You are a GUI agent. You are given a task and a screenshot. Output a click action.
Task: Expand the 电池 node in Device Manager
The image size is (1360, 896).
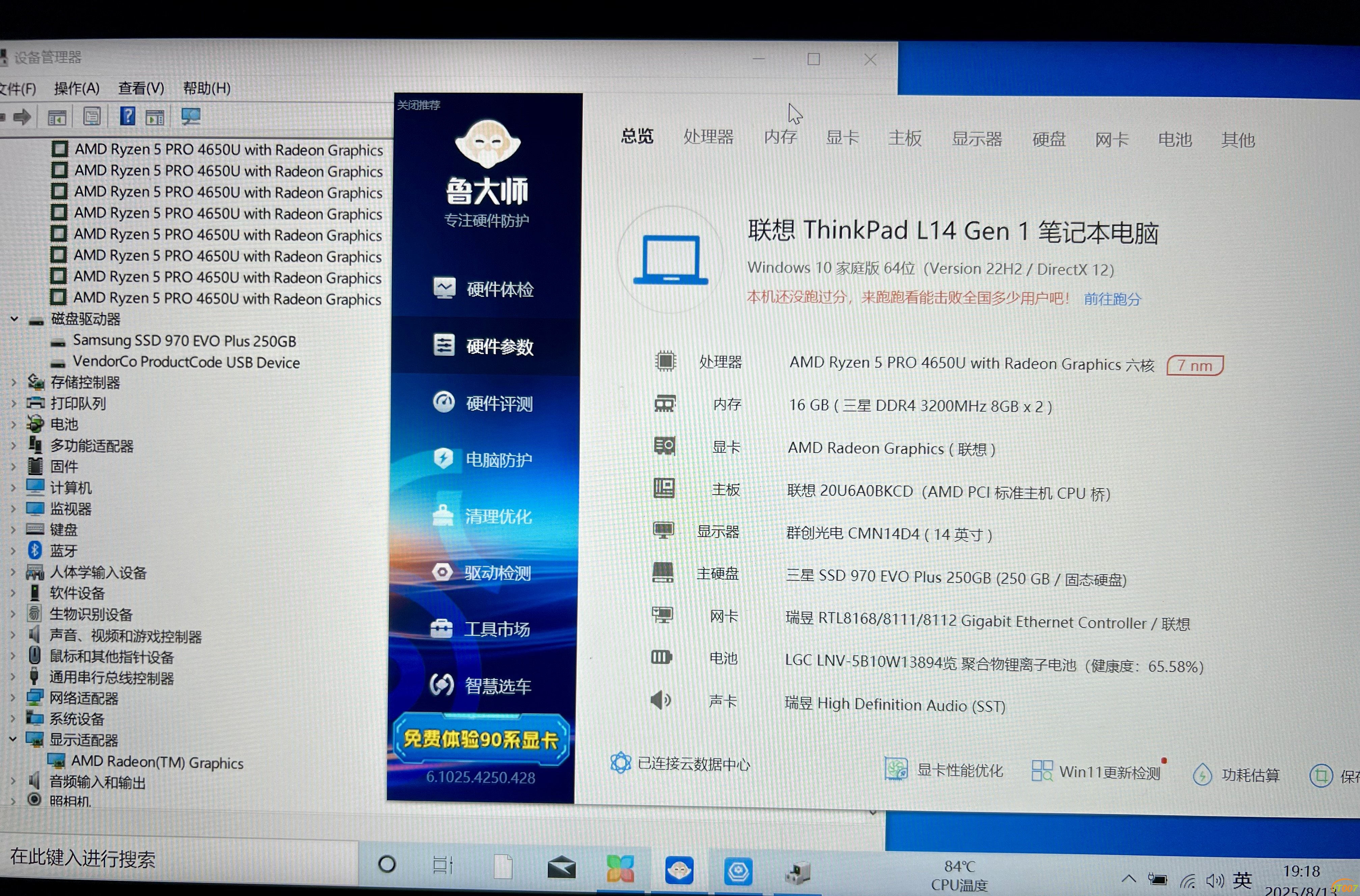pyautogui.click(x=14, y=425)
